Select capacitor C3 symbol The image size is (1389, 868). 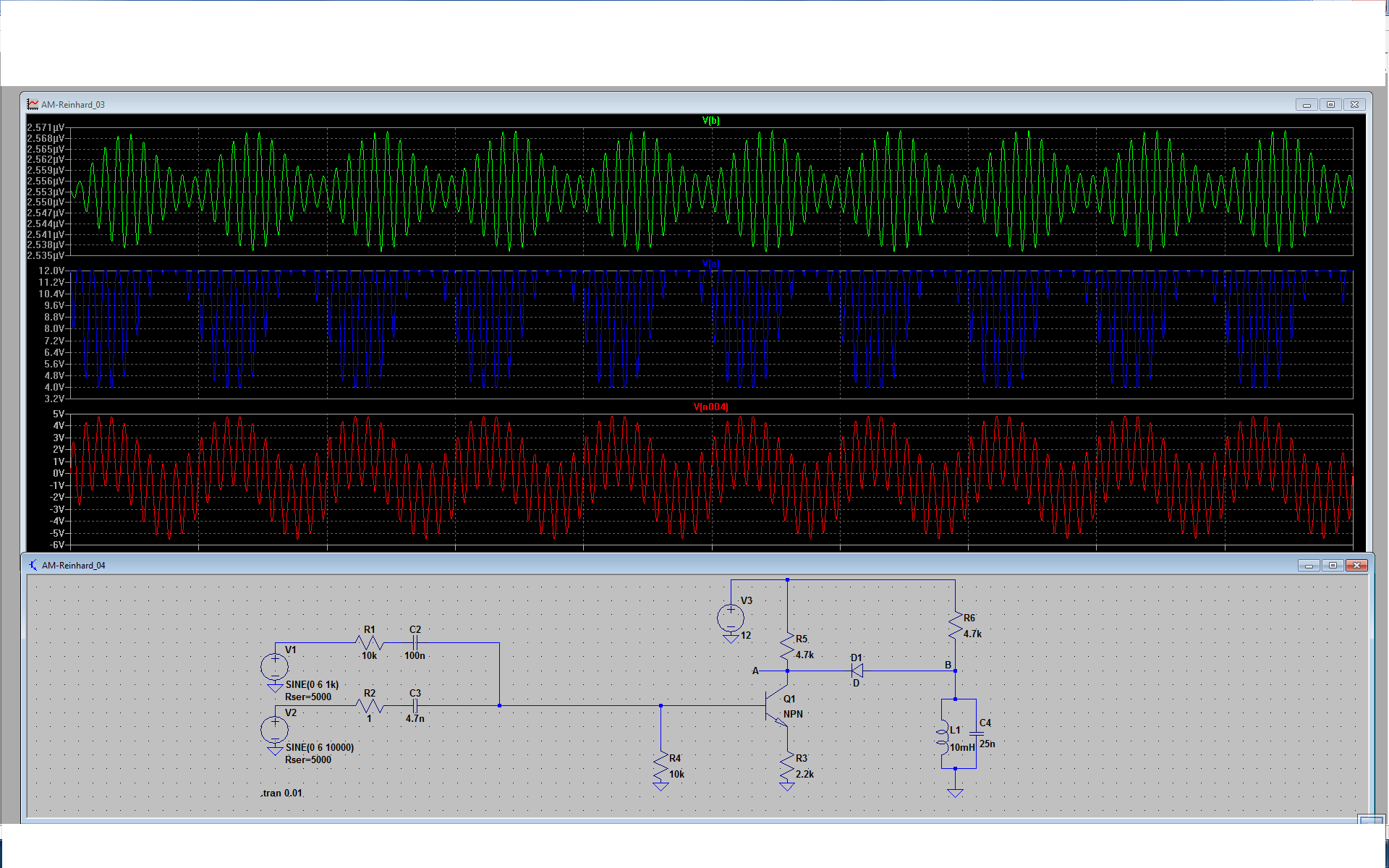tap(415, 705)
